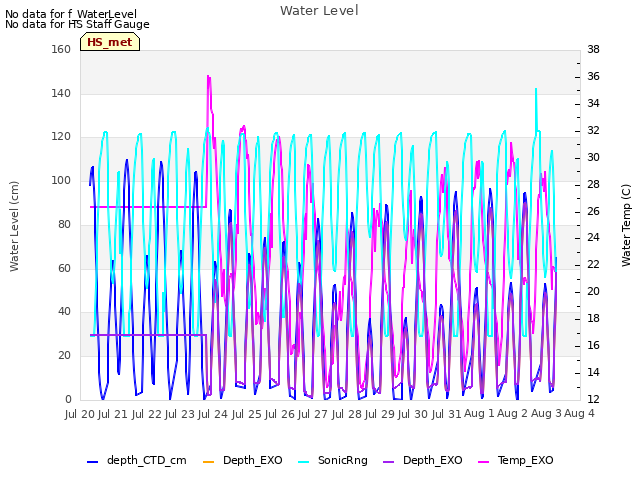
Task: Toggle the orange Depth_EXO legend entry
Action: pos(242,460)
